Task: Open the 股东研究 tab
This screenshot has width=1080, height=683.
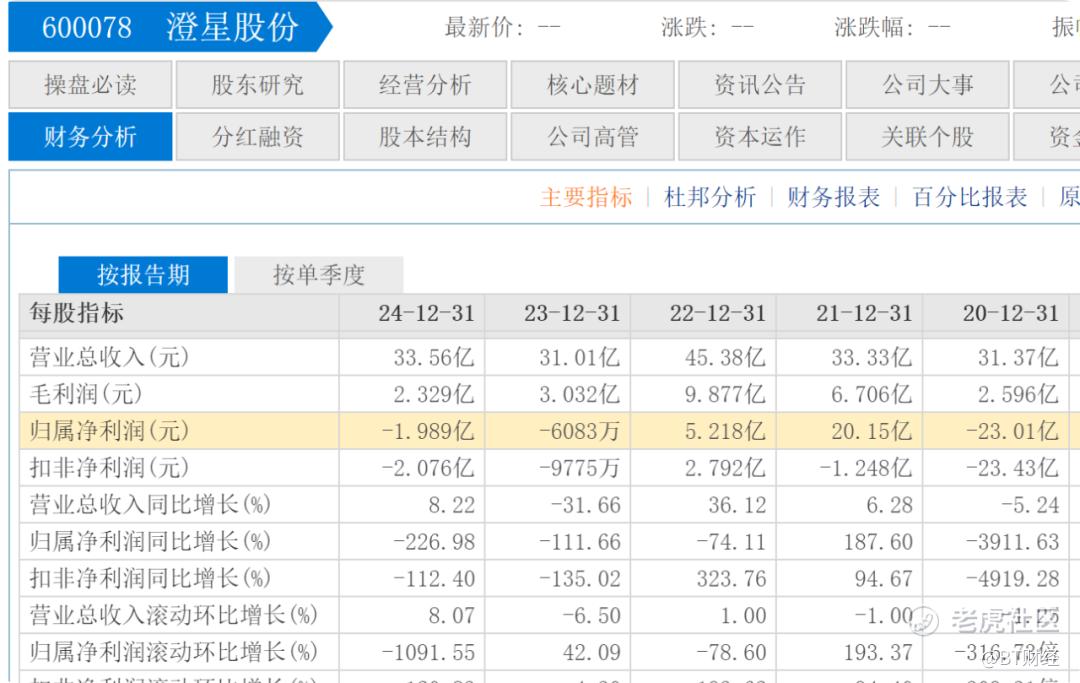Action: pyautogui.click(x=258, y=85)
